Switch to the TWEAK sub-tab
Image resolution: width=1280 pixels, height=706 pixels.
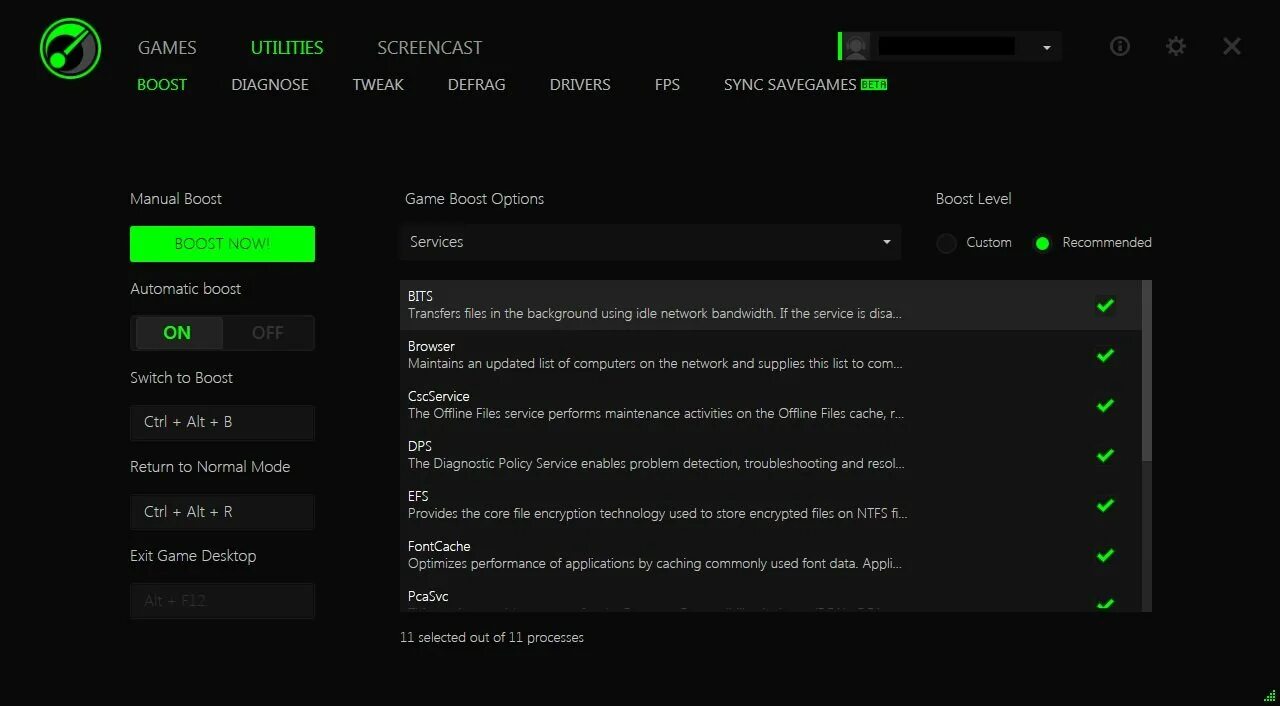(378, 85)
